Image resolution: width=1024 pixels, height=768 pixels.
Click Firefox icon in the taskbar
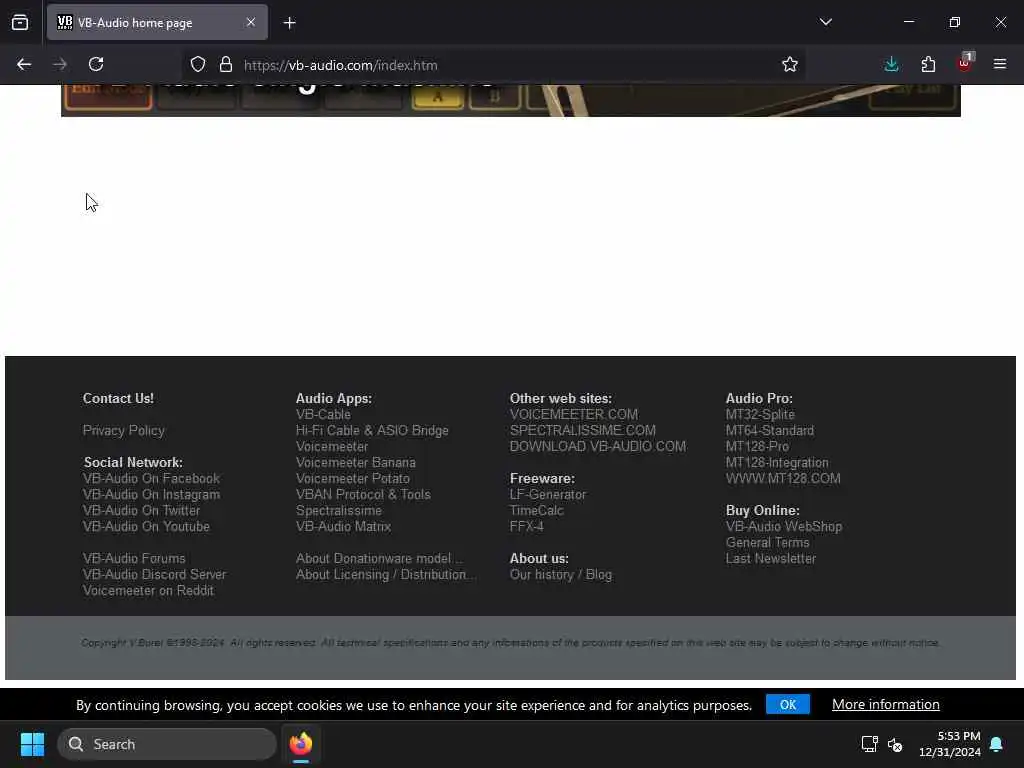(x=301, y=744)
